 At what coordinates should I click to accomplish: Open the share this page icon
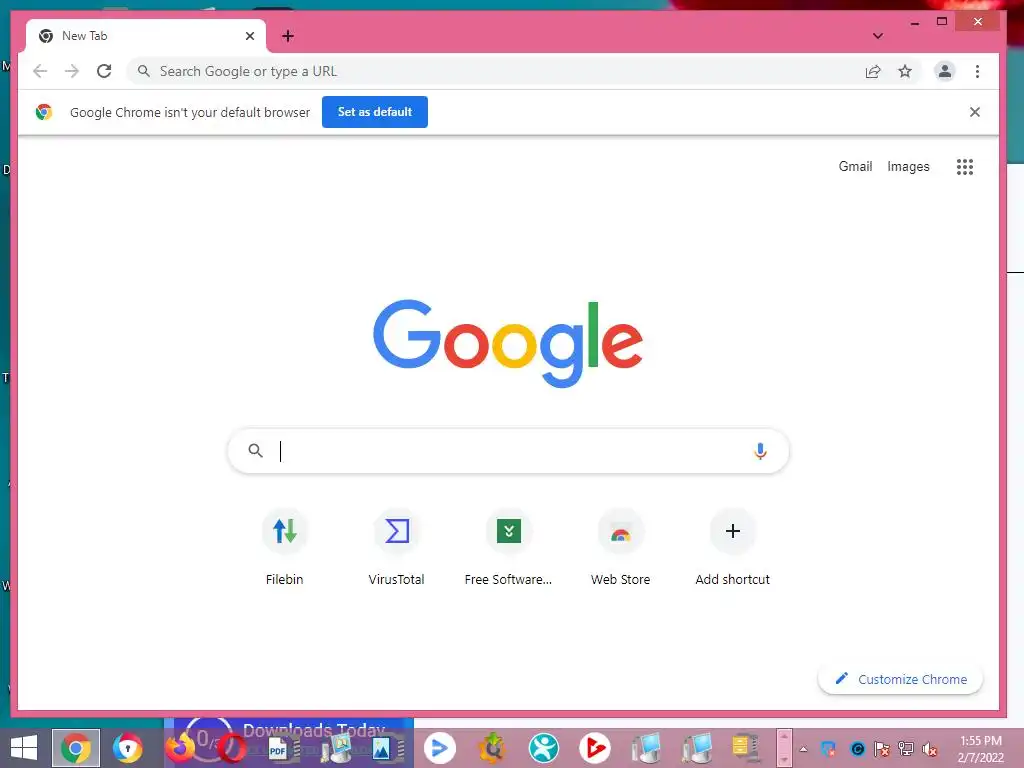click(x=872, y=71)
